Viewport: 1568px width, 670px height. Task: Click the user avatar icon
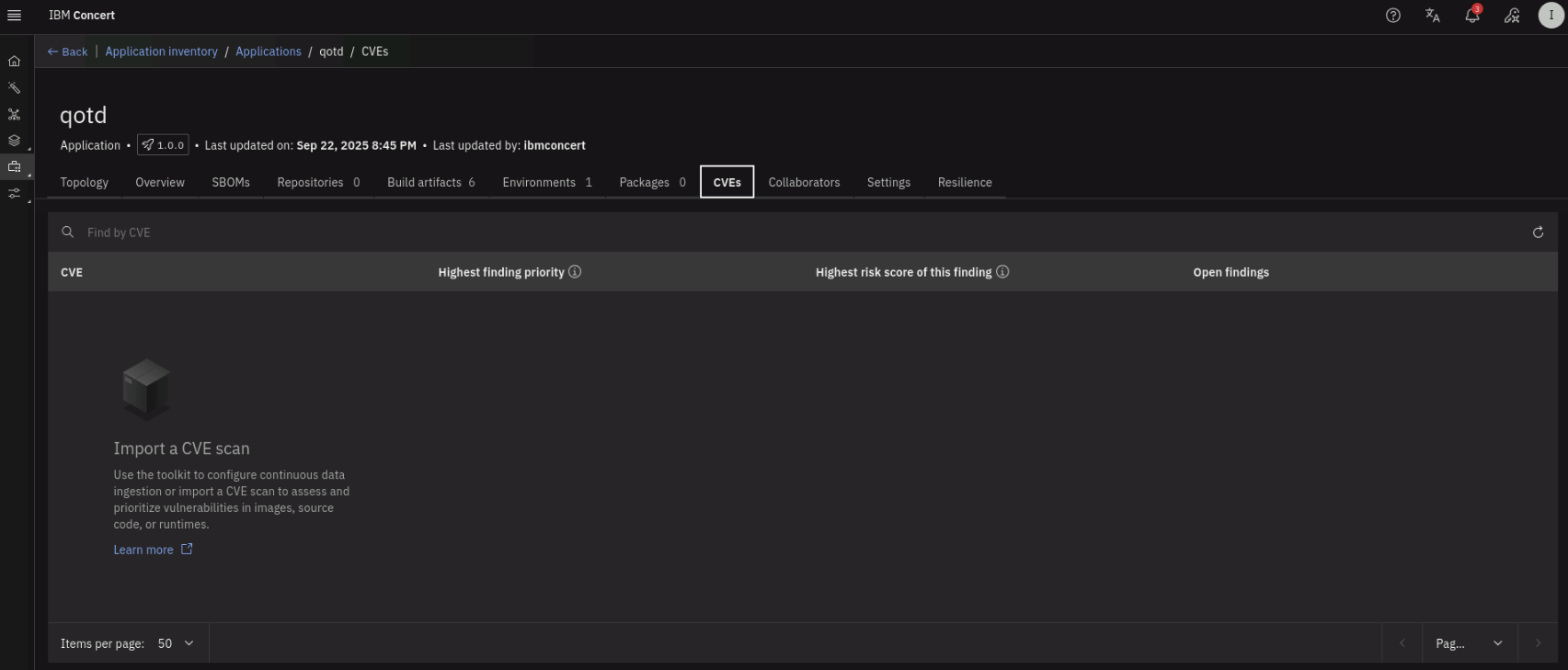tap(1551, 16)
